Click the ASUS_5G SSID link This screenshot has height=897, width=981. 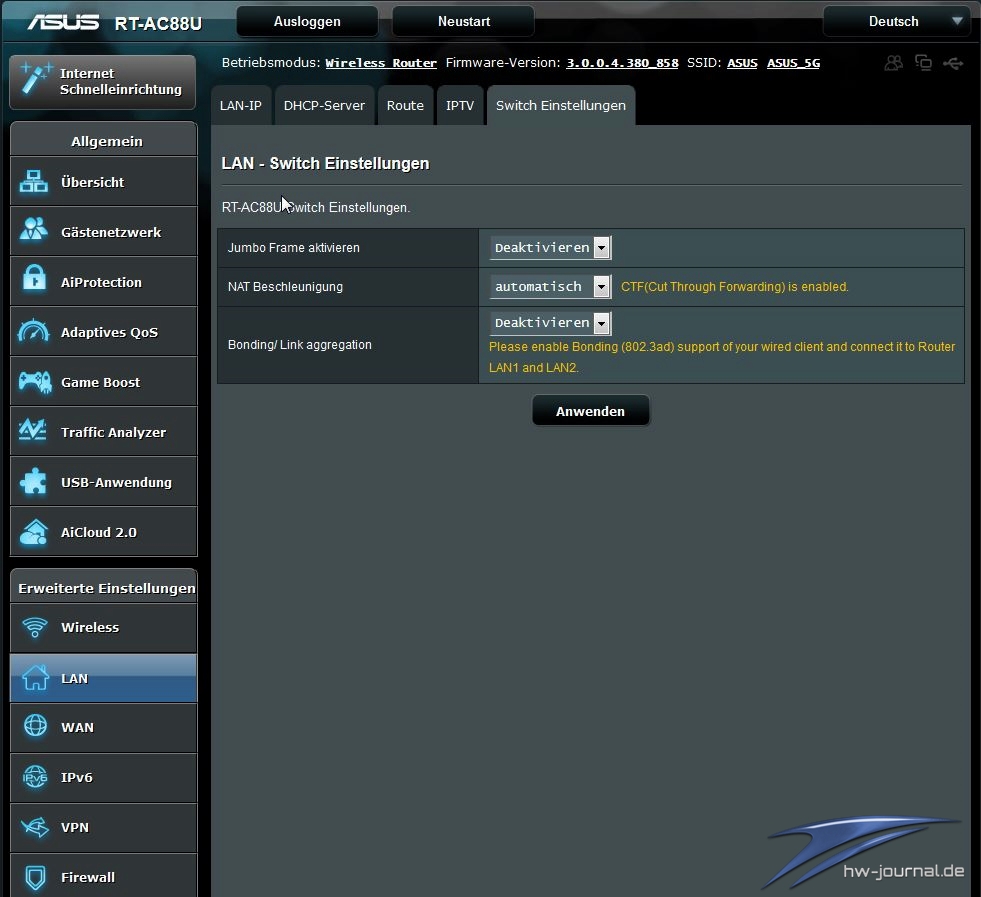pos(793,63)
